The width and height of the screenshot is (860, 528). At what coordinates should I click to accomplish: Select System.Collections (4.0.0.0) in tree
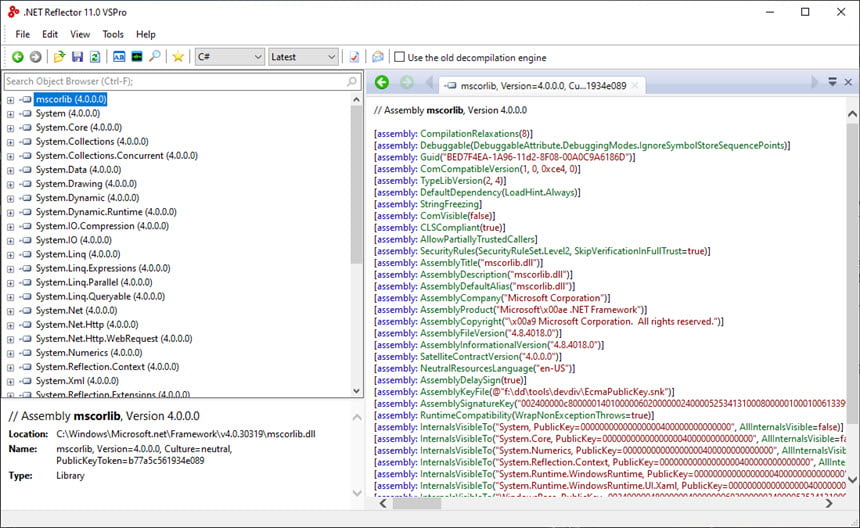92,141
